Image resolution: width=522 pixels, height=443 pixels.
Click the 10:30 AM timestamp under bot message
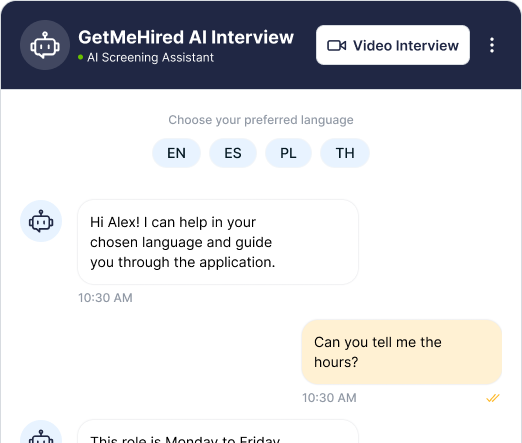pyautogui.click(x=105, y=298)
